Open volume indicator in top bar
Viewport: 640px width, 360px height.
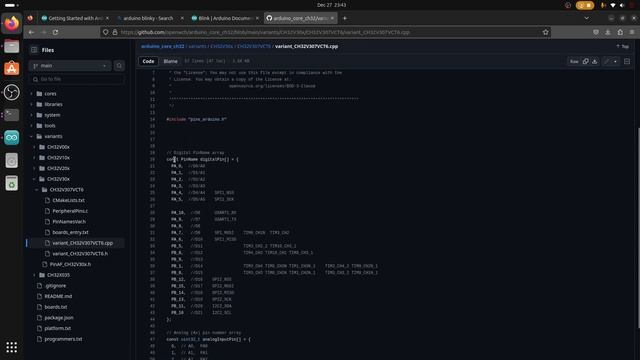[622, 5]
